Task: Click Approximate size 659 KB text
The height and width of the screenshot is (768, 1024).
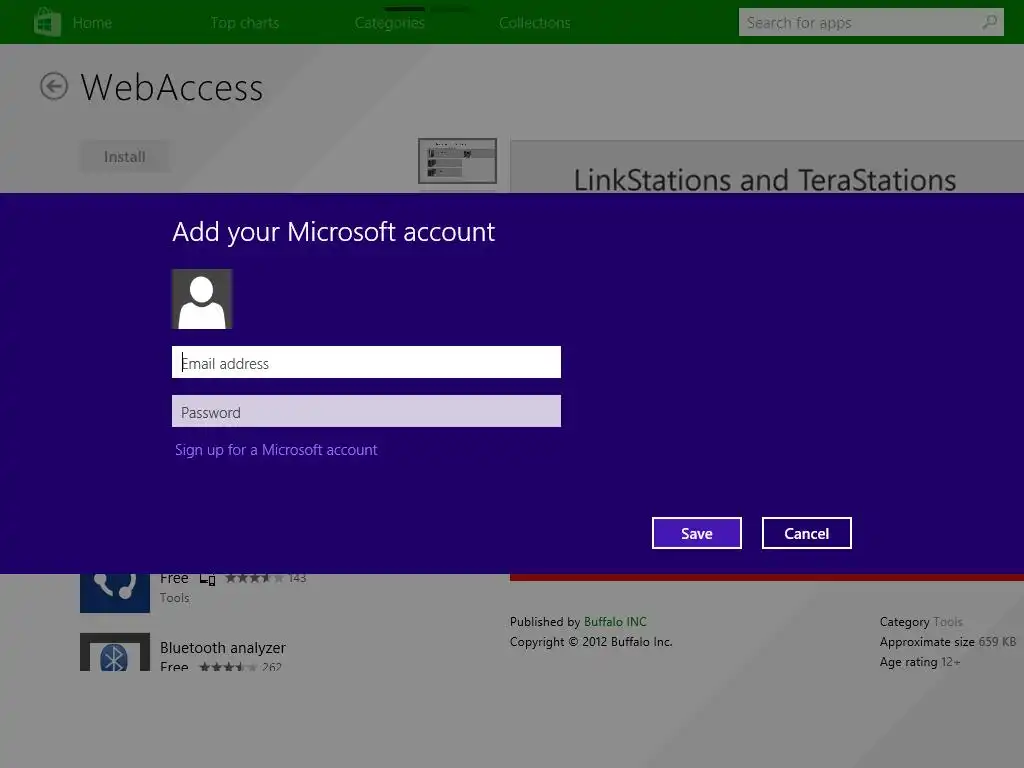Action: click(x=948, y=642)
